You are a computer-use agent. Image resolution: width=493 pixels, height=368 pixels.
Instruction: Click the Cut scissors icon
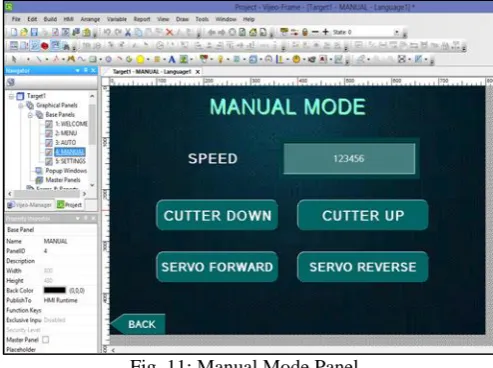pos(128,32)
